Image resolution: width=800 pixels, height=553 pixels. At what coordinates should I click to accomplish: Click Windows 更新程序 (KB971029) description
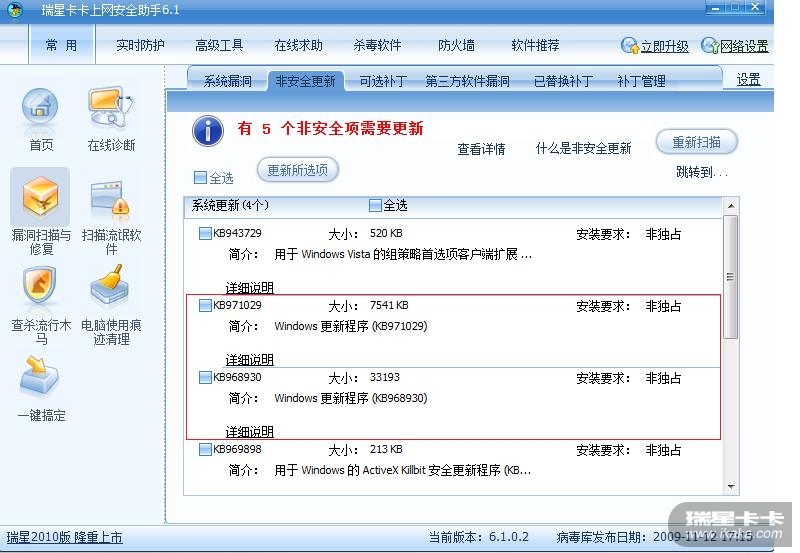pyautogui.click(x=351, y=326)
